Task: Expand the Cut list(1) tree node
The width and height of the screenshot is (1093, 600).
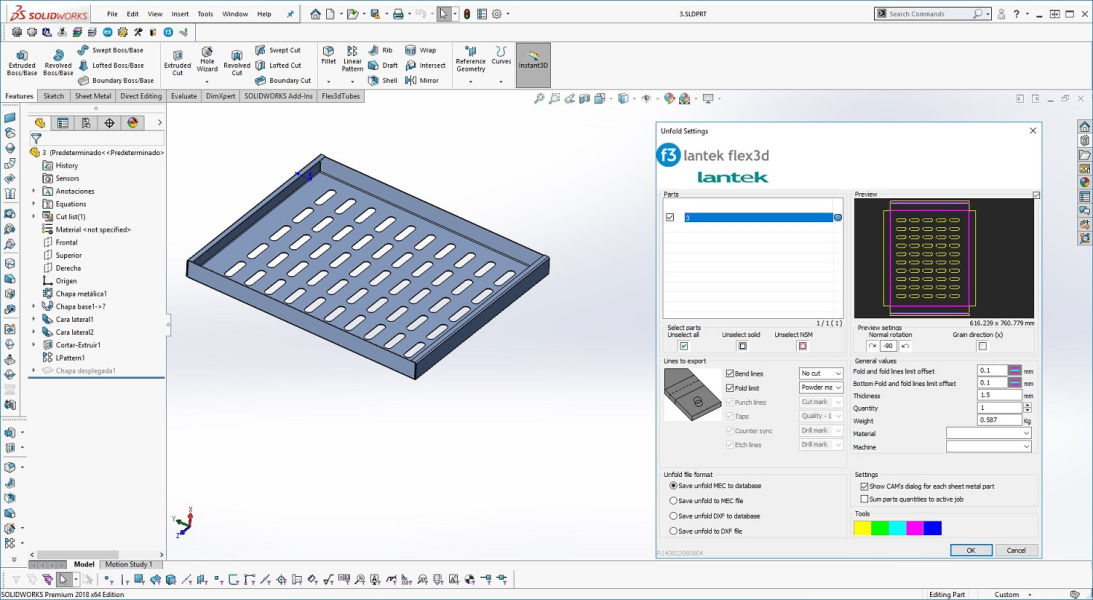Action: pyautogui.click(x=34, y=217)
